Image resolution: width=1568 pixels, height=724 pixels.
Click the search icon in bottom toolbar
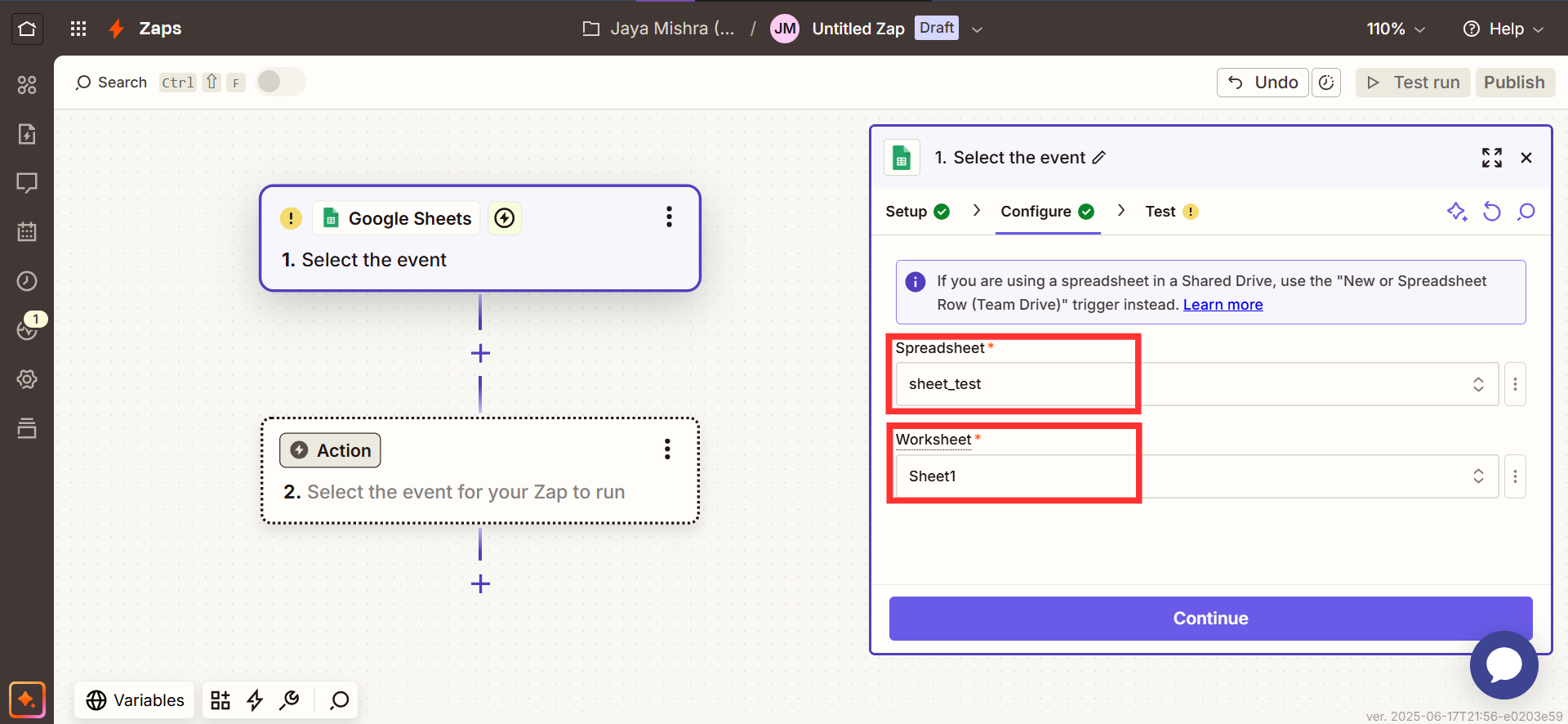[x=339, y=700]
